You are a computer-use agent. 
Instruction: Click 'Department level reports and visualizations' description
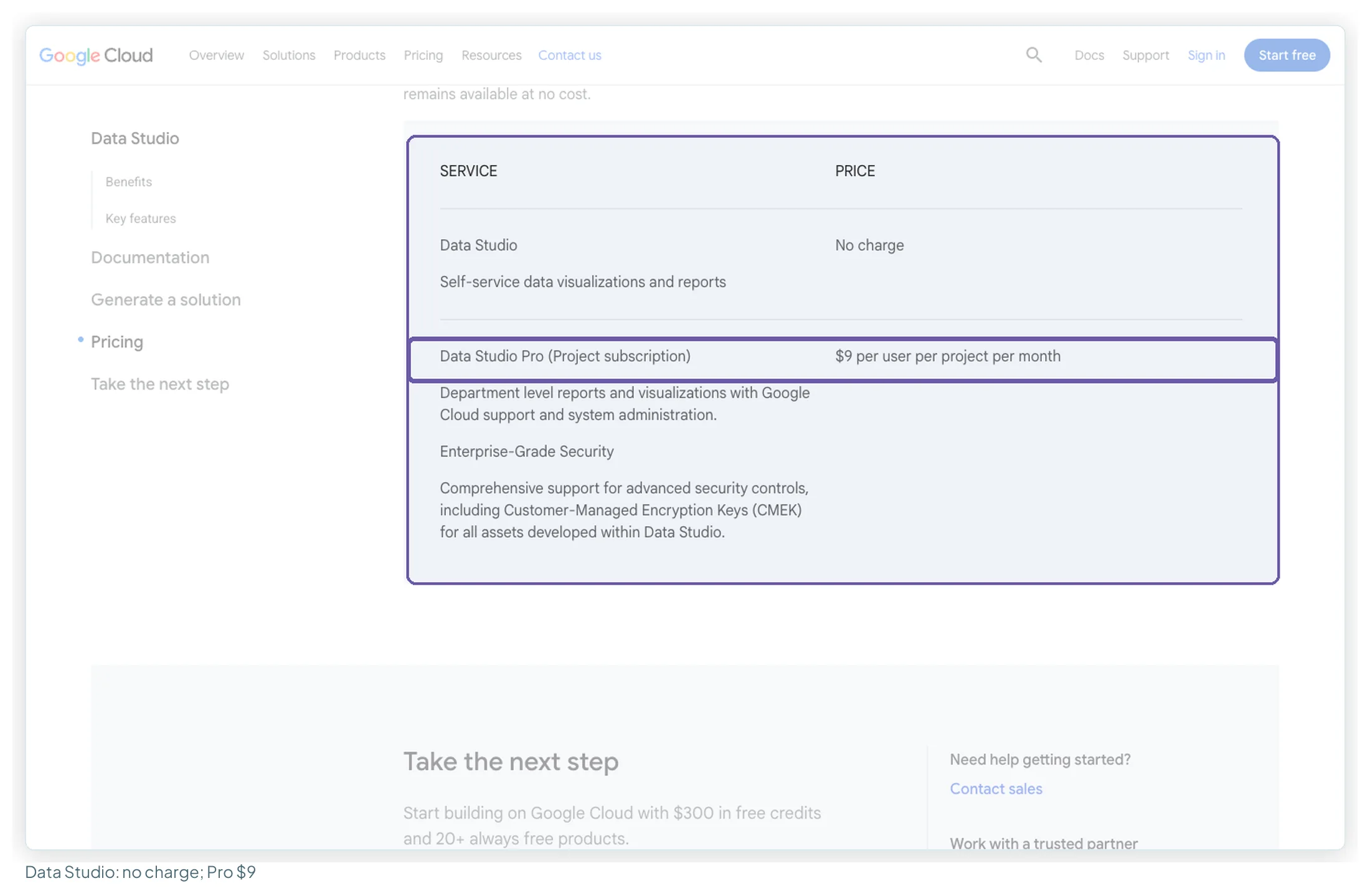click(625, 404)
